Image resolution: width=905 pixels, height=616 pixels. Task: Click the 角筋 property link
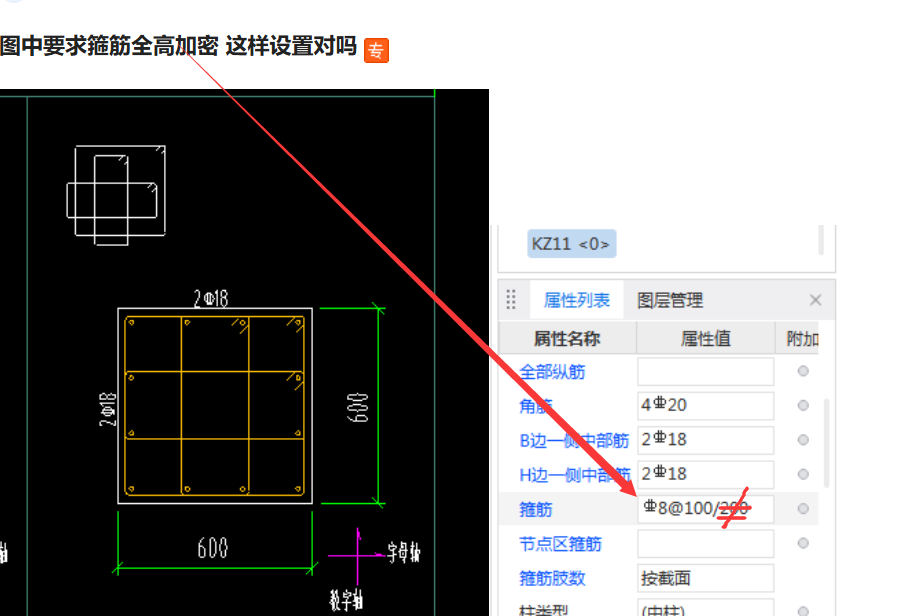coord(536,406)
